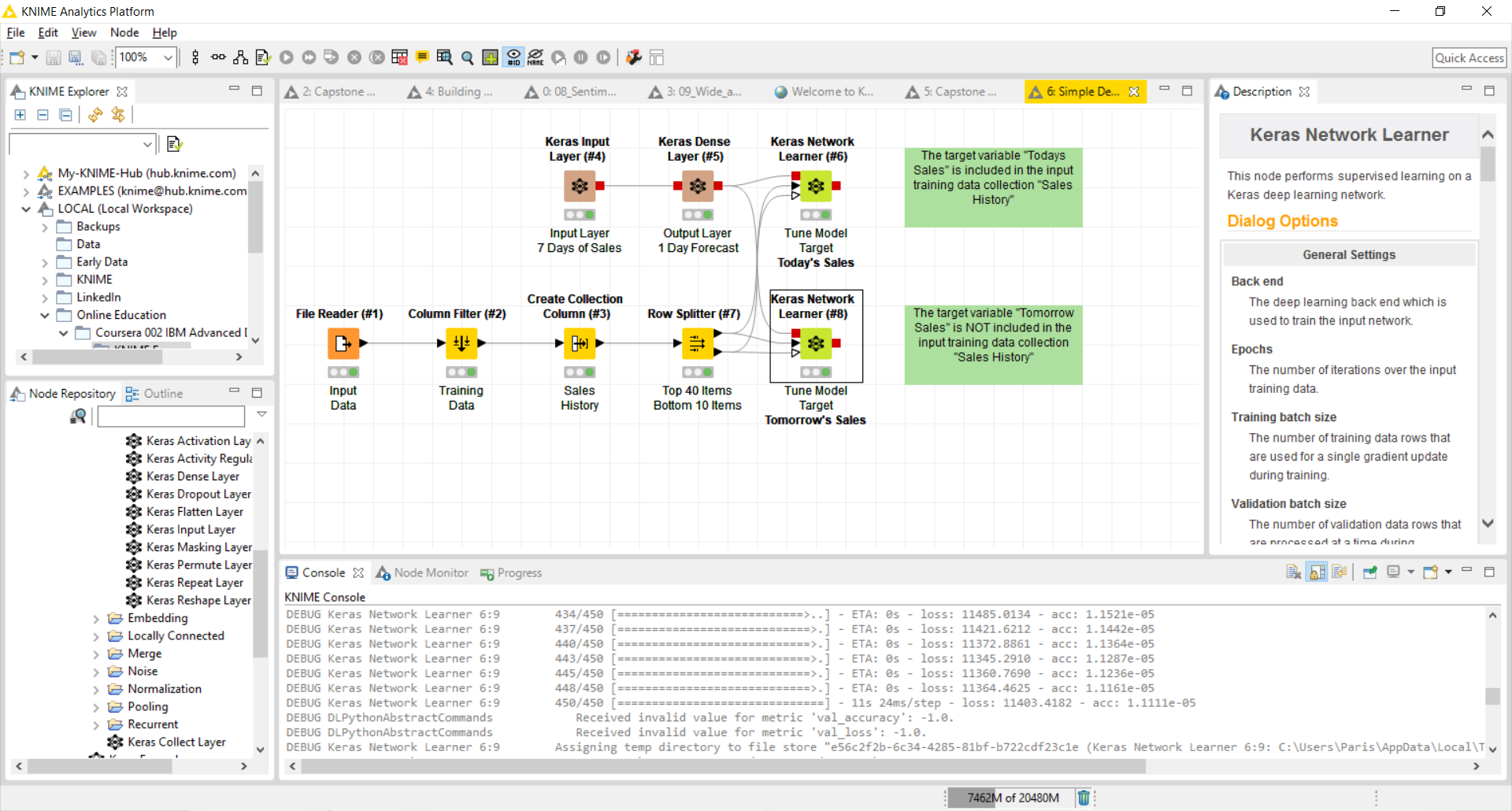Image resolution: width=1512 pixels, height=811 pixels.
Task: Select the Column Filter (#2) node
Action: [x=461, y=343]
